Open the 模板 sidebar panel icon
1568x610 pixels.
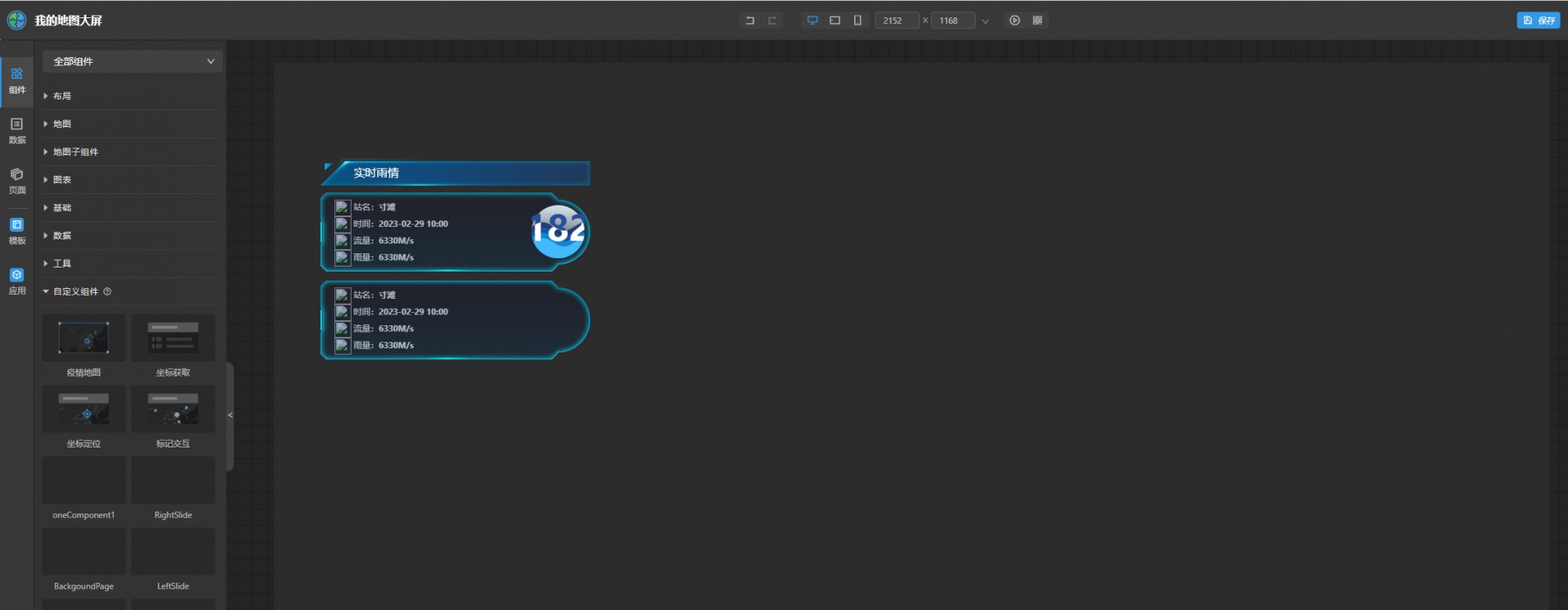[x=17, y=230]
